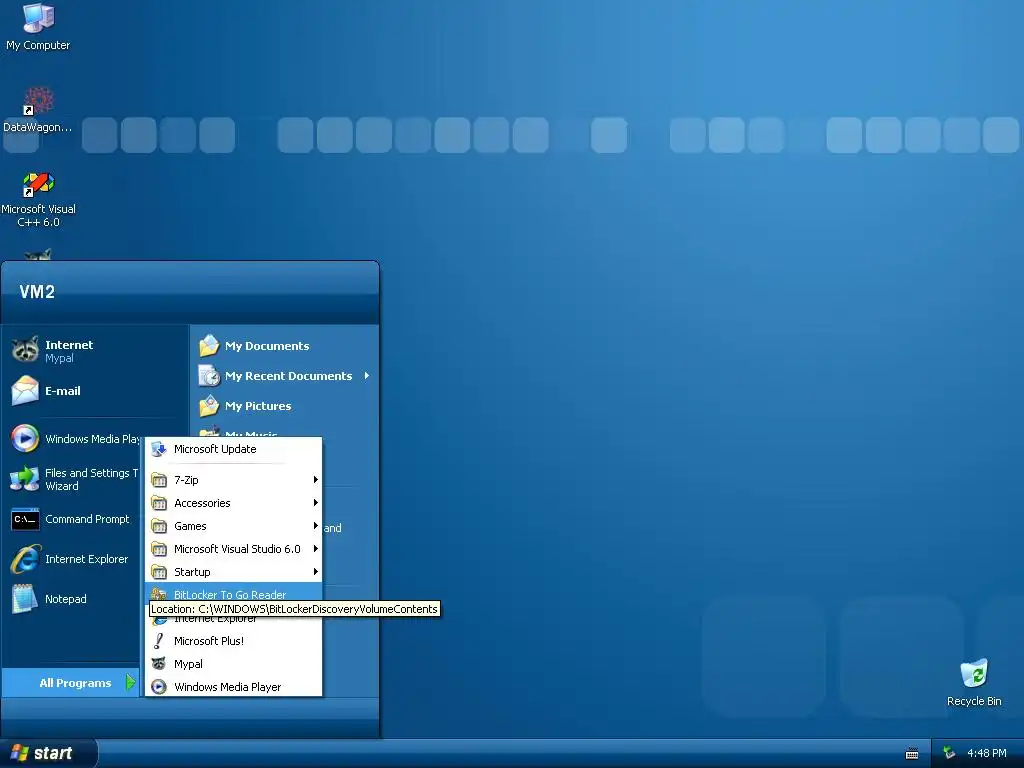The image size is (1024, 768).
Task: Expand My Recent Documents arrow
Action: pos(366,376)
